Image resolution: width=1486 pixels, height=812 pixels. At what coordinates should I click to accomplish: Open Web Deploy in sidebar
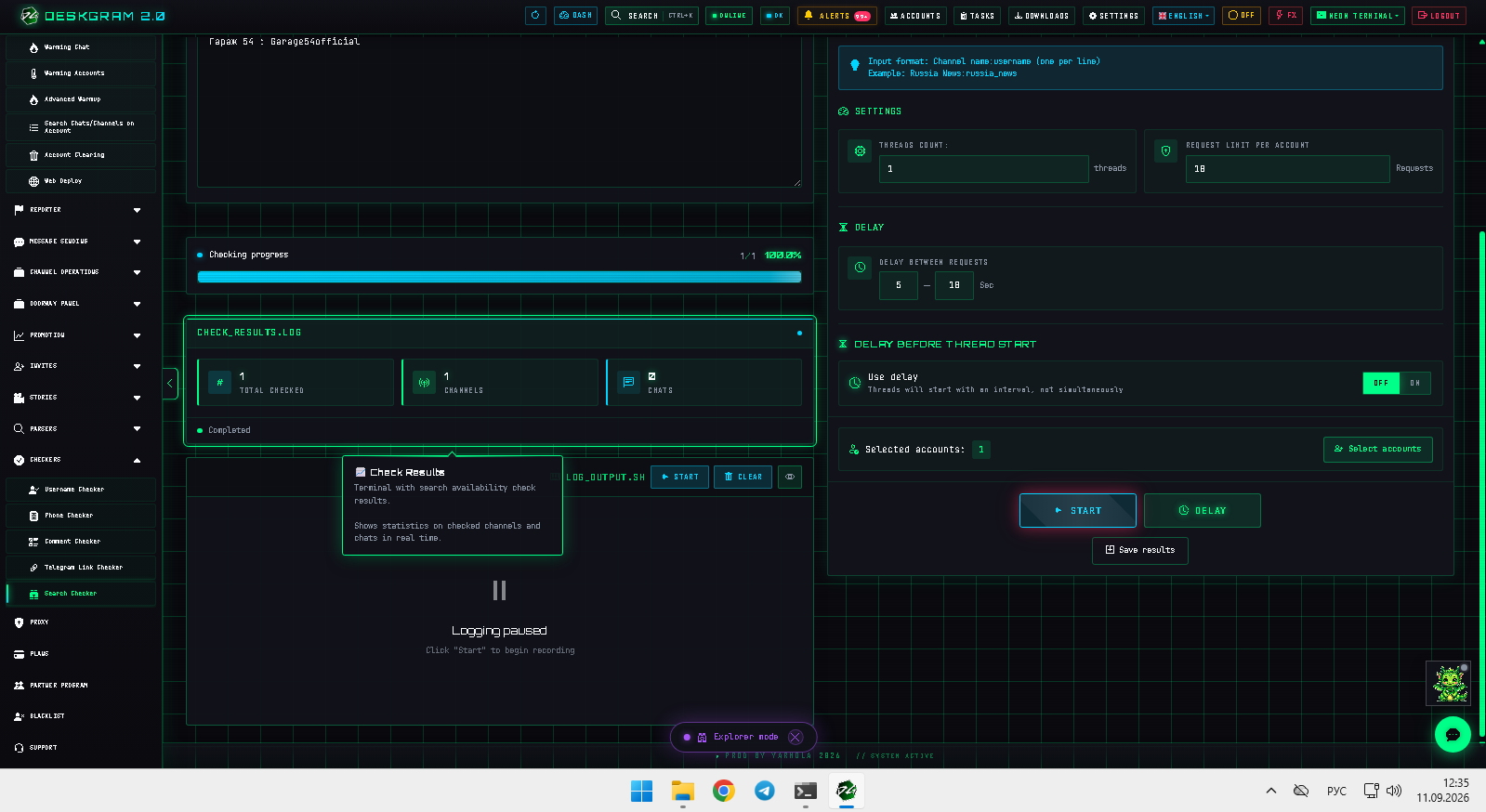click(x=81, y=181)
